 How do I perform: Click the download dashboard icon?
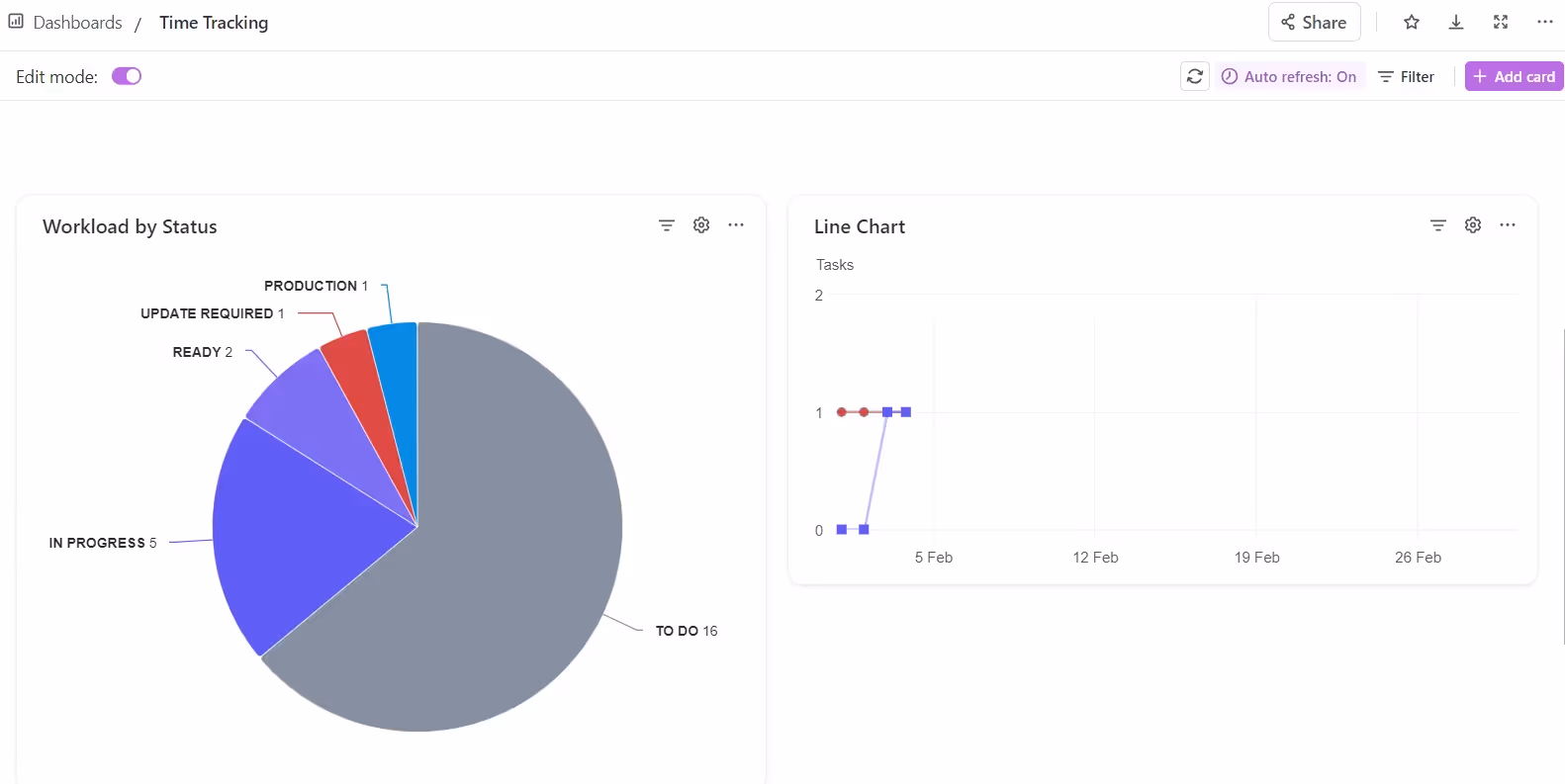pyautogui.click(x=1455, y=22)
